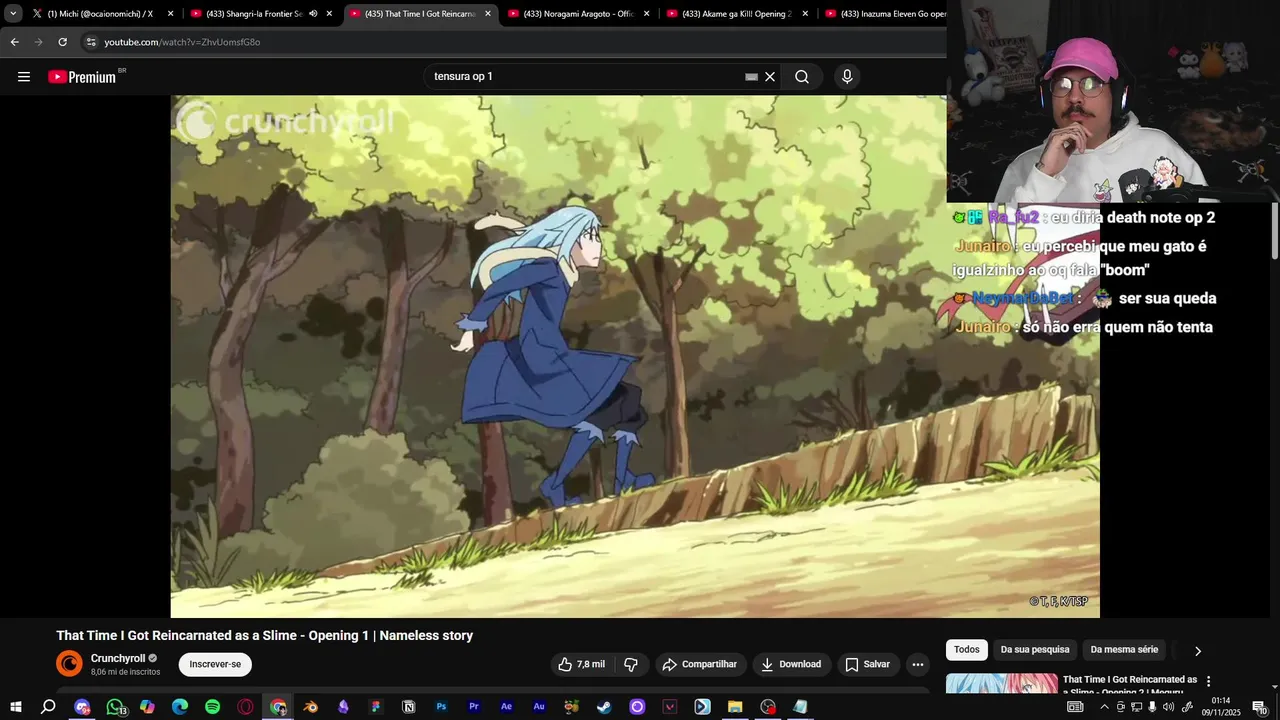The image size is (1280, 720).
Task: Clear the search box with the X icon
Action: [770, 77]
